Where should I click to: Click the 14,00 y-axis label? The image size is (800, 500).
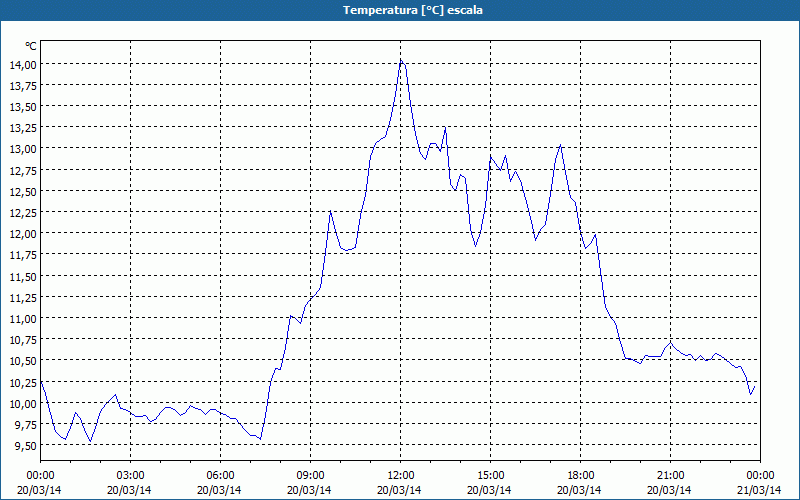click(23, 64)
